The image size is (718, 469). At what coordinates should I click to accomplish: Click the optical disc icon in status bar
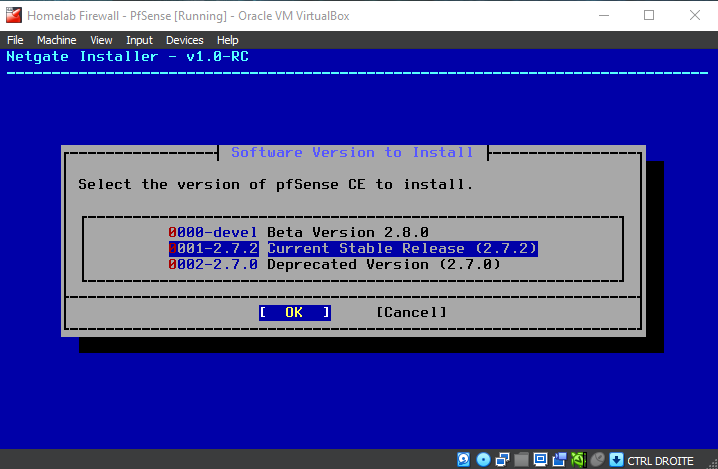pos(483,459)
